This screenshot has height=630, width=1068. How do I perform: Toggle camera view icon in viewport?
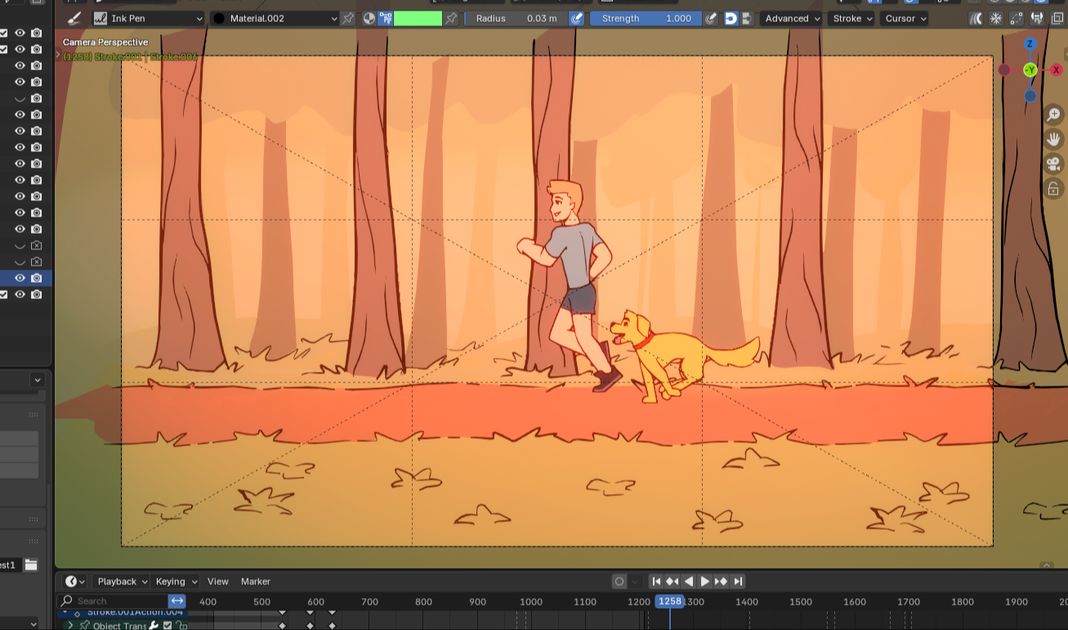tap(1054, 163)
